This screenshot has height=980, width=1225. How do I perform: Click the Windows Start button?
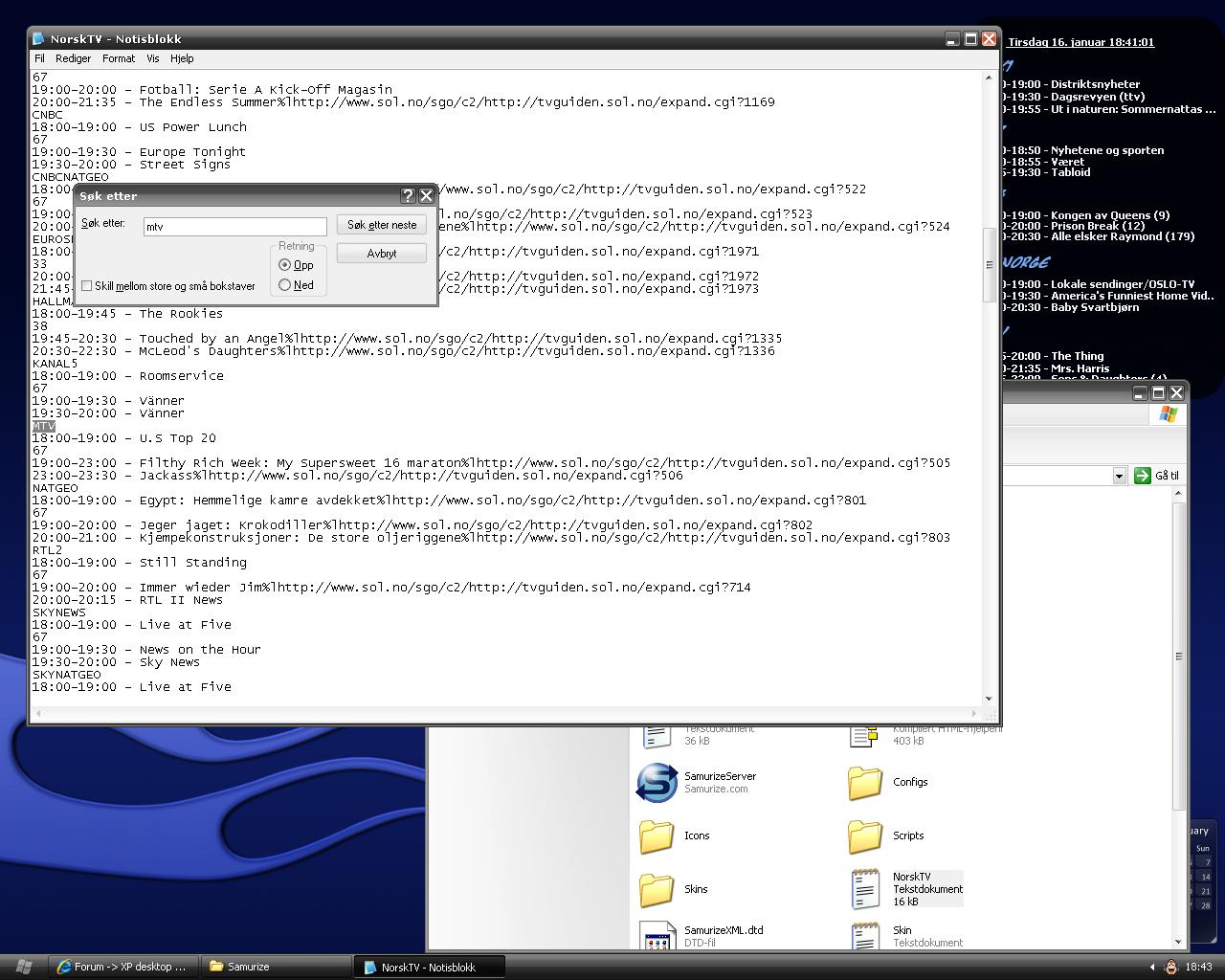coord(24,967)
